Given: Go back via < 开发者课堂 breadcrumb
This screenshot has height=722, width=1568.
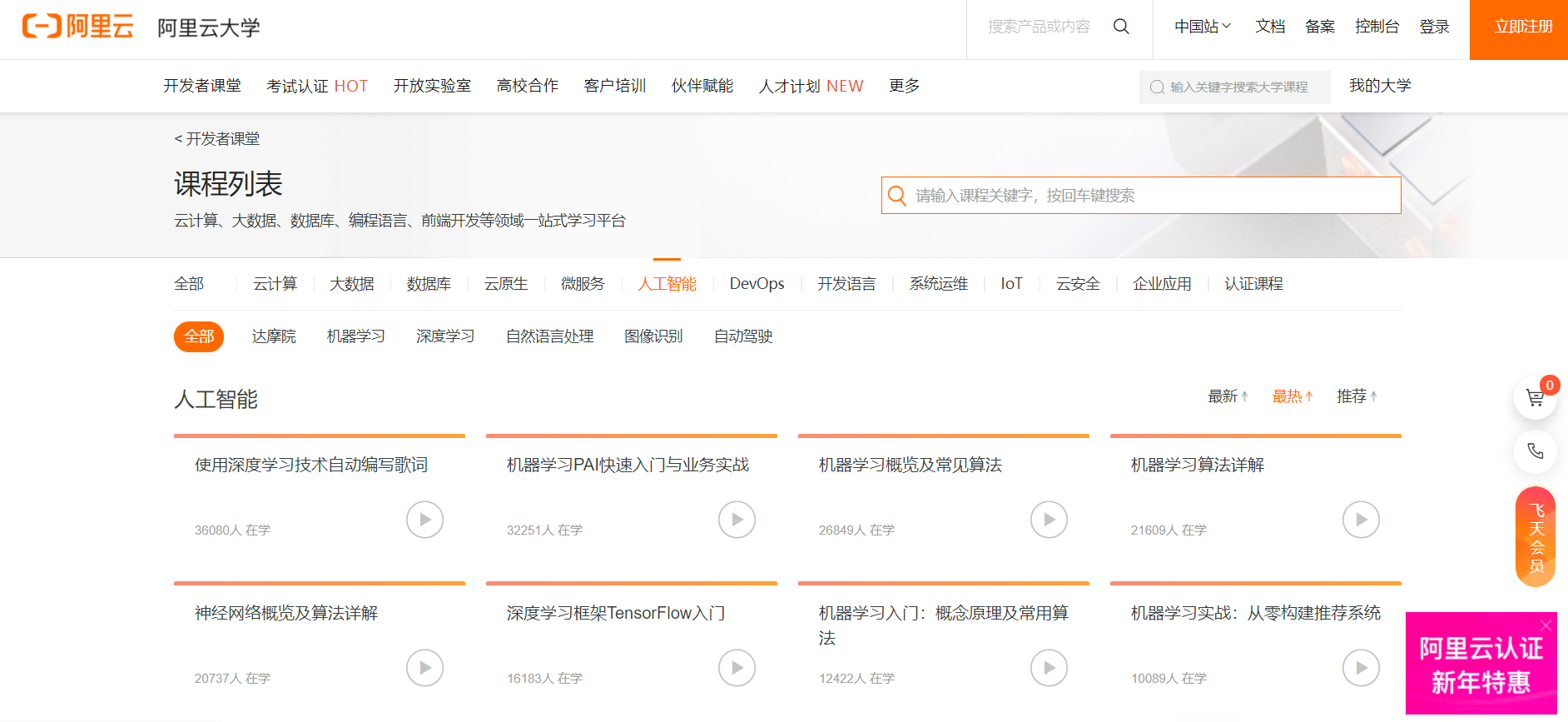Looking at the screenshot, I should [x=217, y=139].
